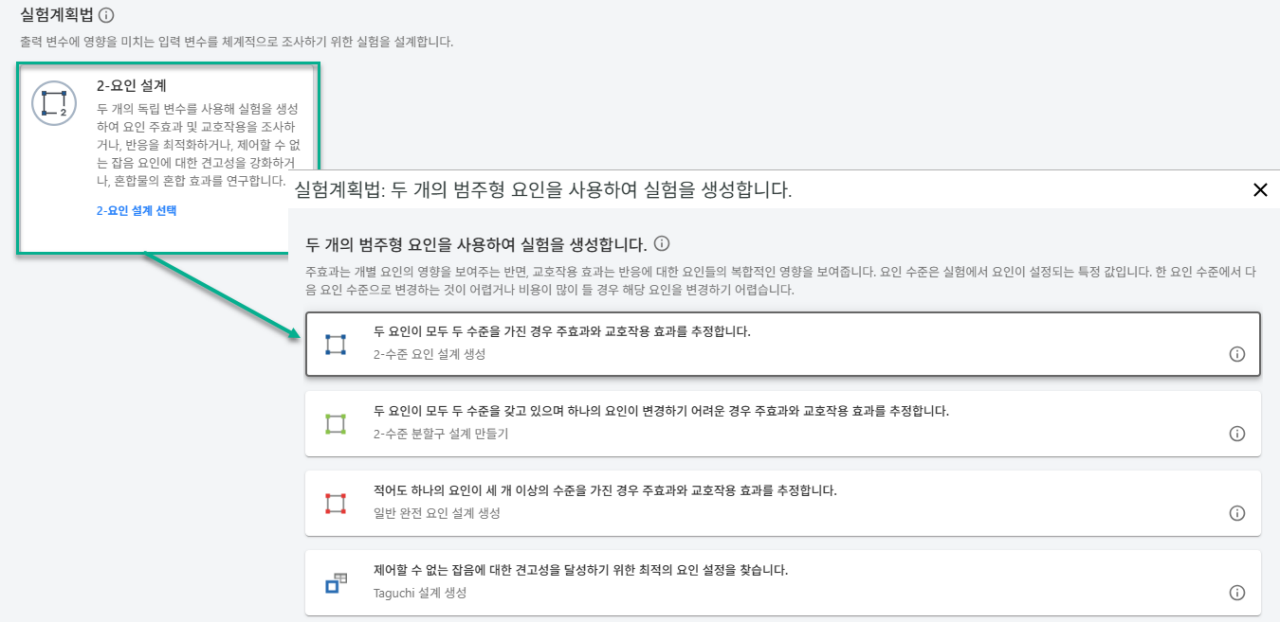Select the red 일반 완전 요인 설계 icon
Image resolution: width=1280 pixels, height=622 pixels.
pyautogui.click(x=337, y=502)
